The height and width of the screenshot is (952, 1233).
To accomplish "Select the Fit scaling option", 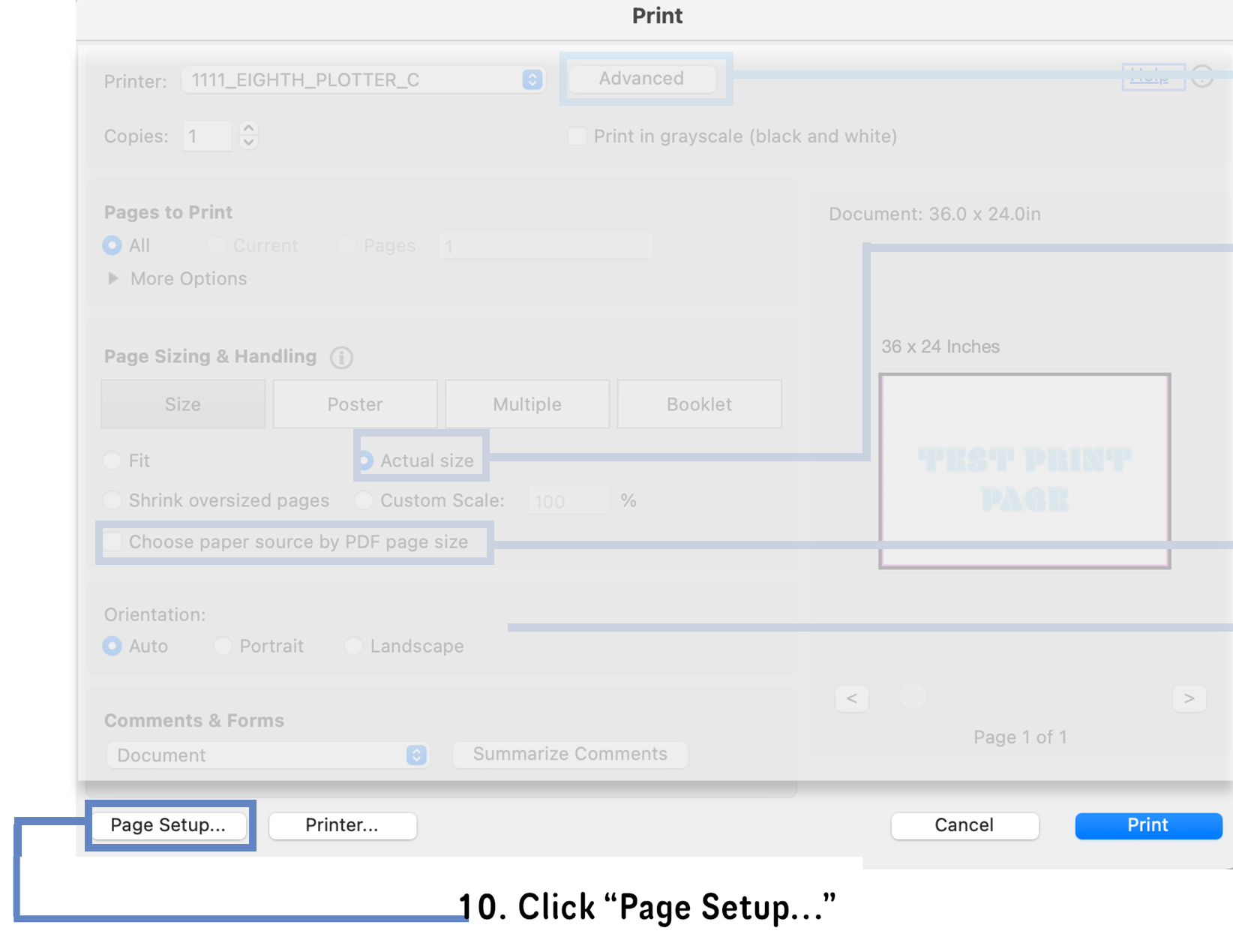I will [112, 461].
